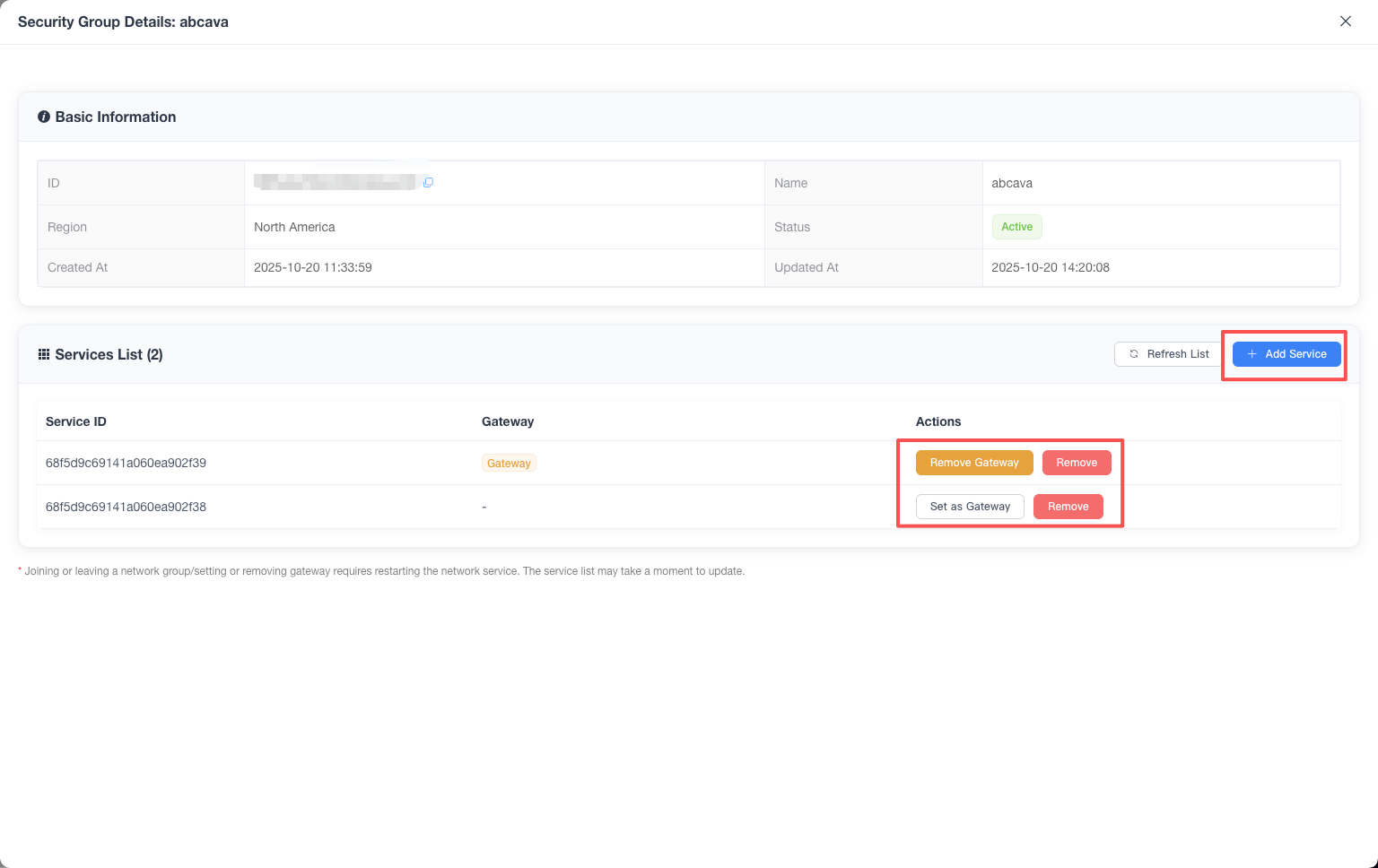Select service ID 68f5d9c69141a060ea902f38
The height and width of the screenshot is (868, 1378).
click(x=126, y=507)
